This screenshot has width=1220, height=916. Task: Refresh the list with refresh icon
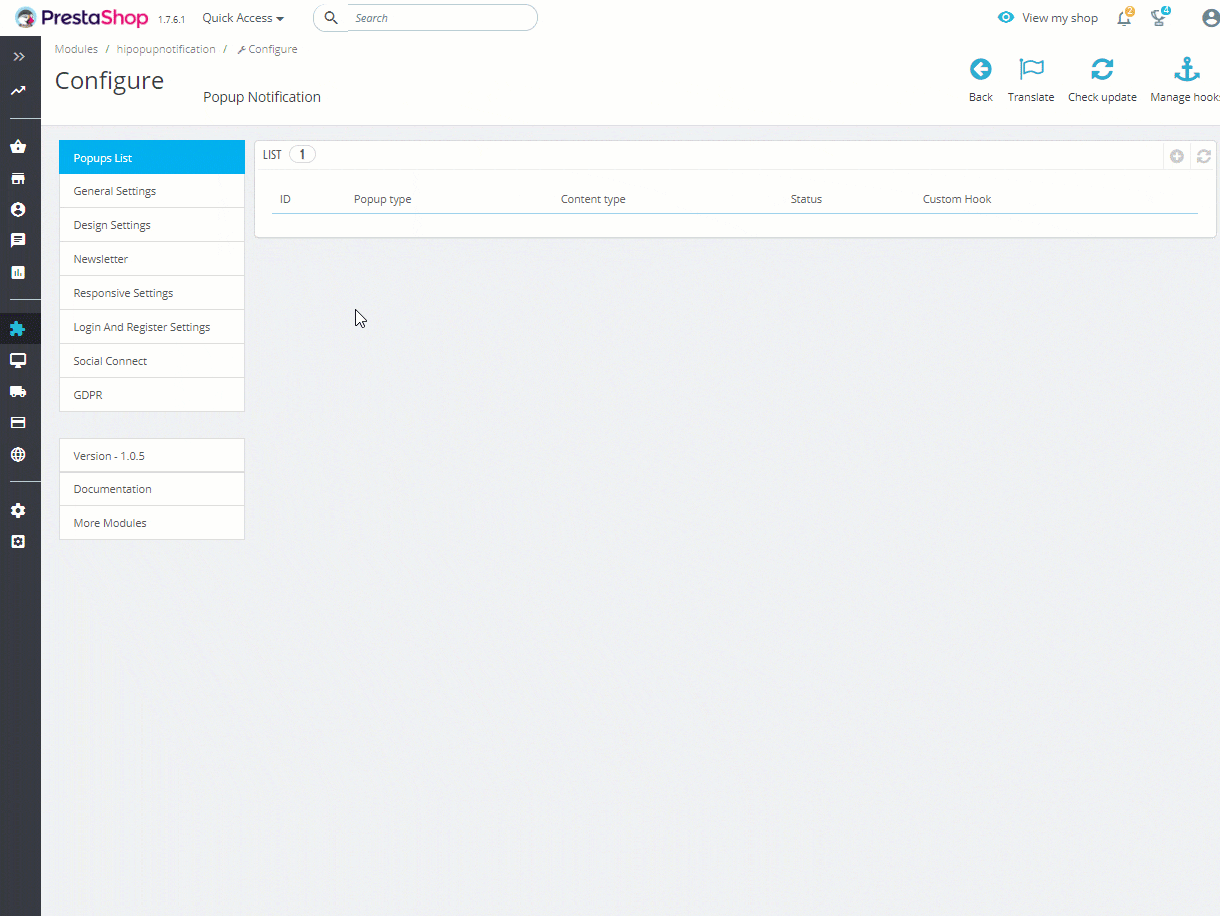click(x=1204, y=156)
